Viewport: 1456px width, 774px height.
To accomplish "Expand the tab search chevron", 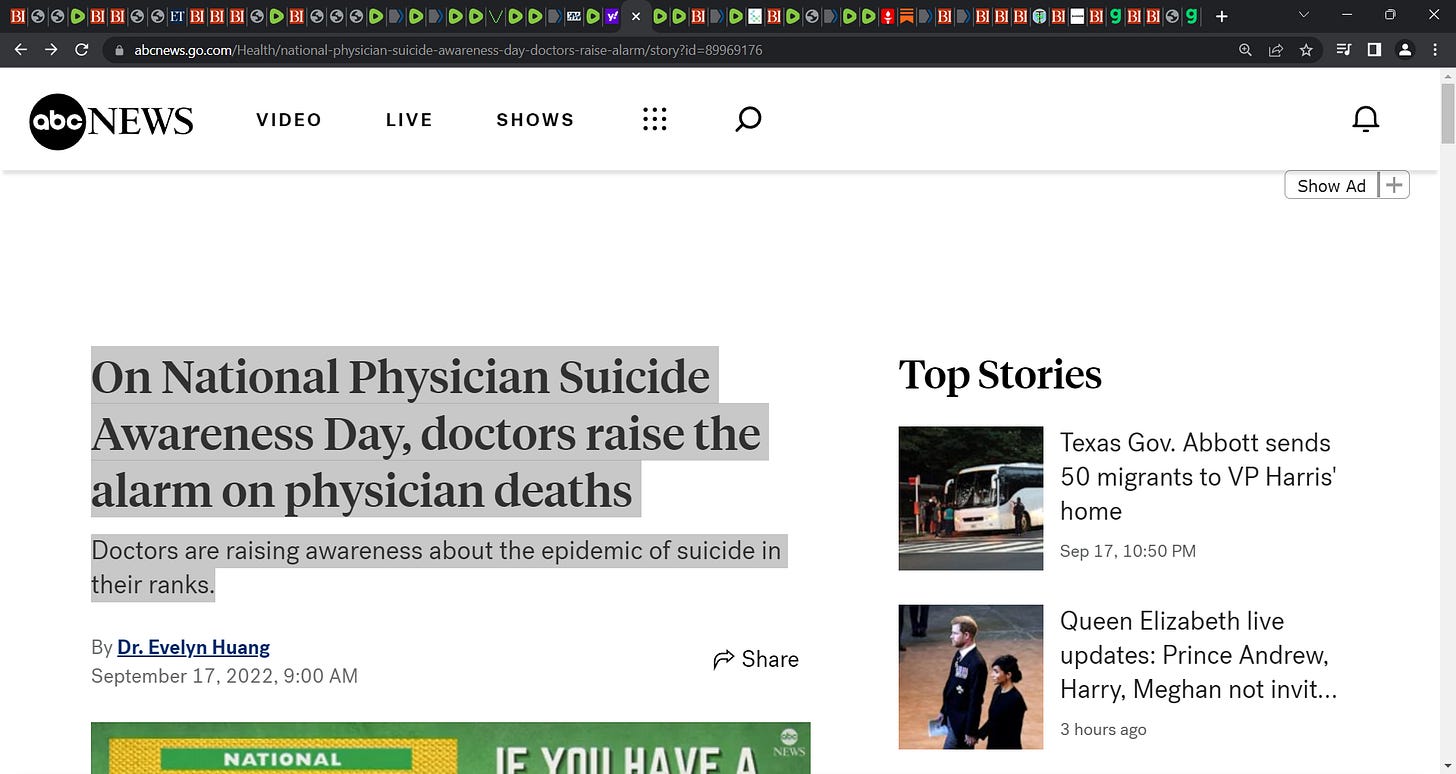I will [x=1303, y=15].
